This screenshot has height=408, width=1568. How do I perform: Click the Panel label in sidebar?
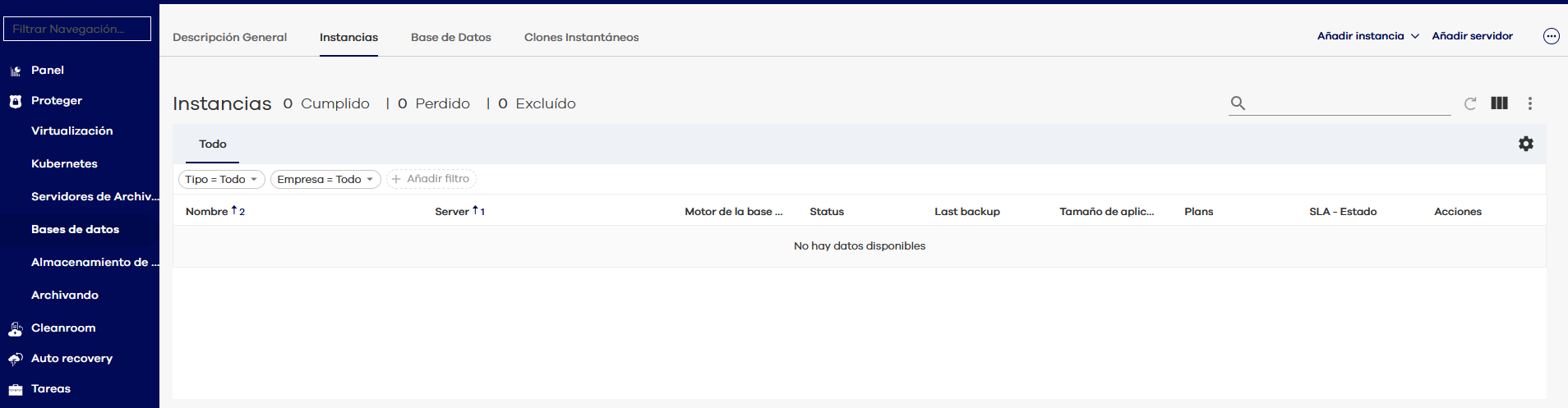click(x=48, y=71)
